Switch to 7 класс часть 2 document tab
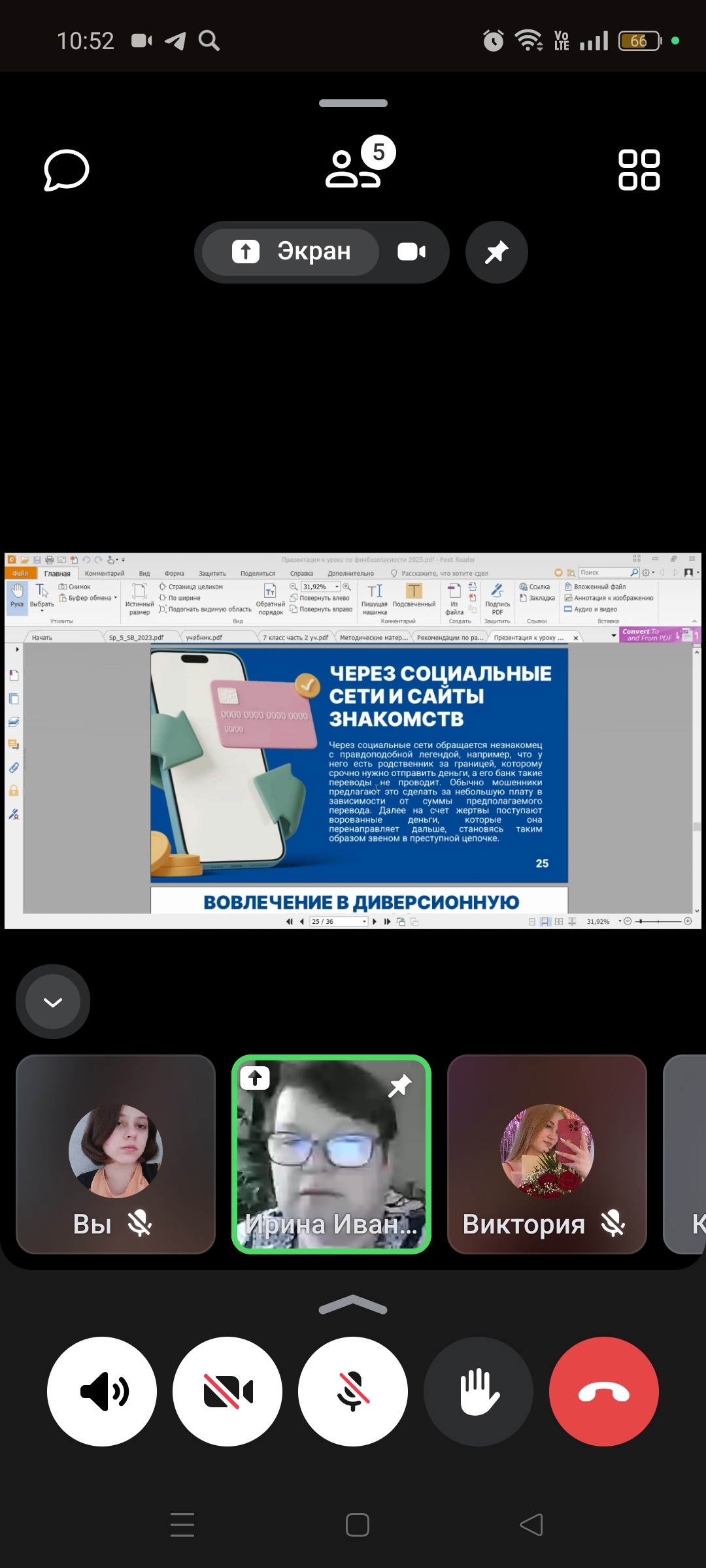The height and width of the screenshot is (1568, 706). pos(295,638)
